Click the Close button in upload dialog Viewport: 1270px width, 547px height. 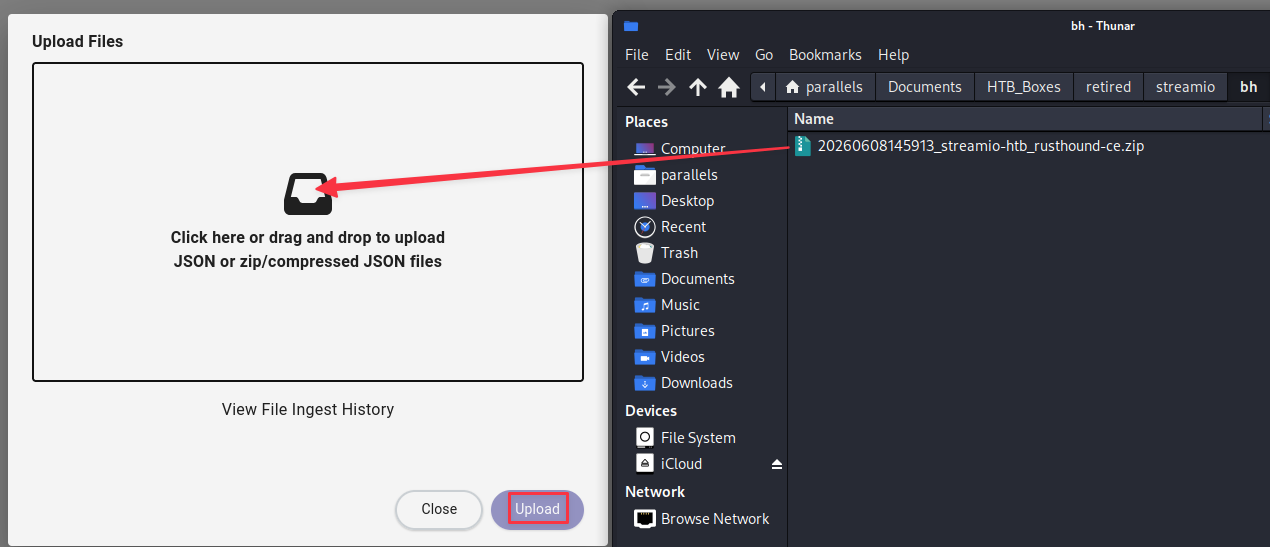(x=439, y=509)
